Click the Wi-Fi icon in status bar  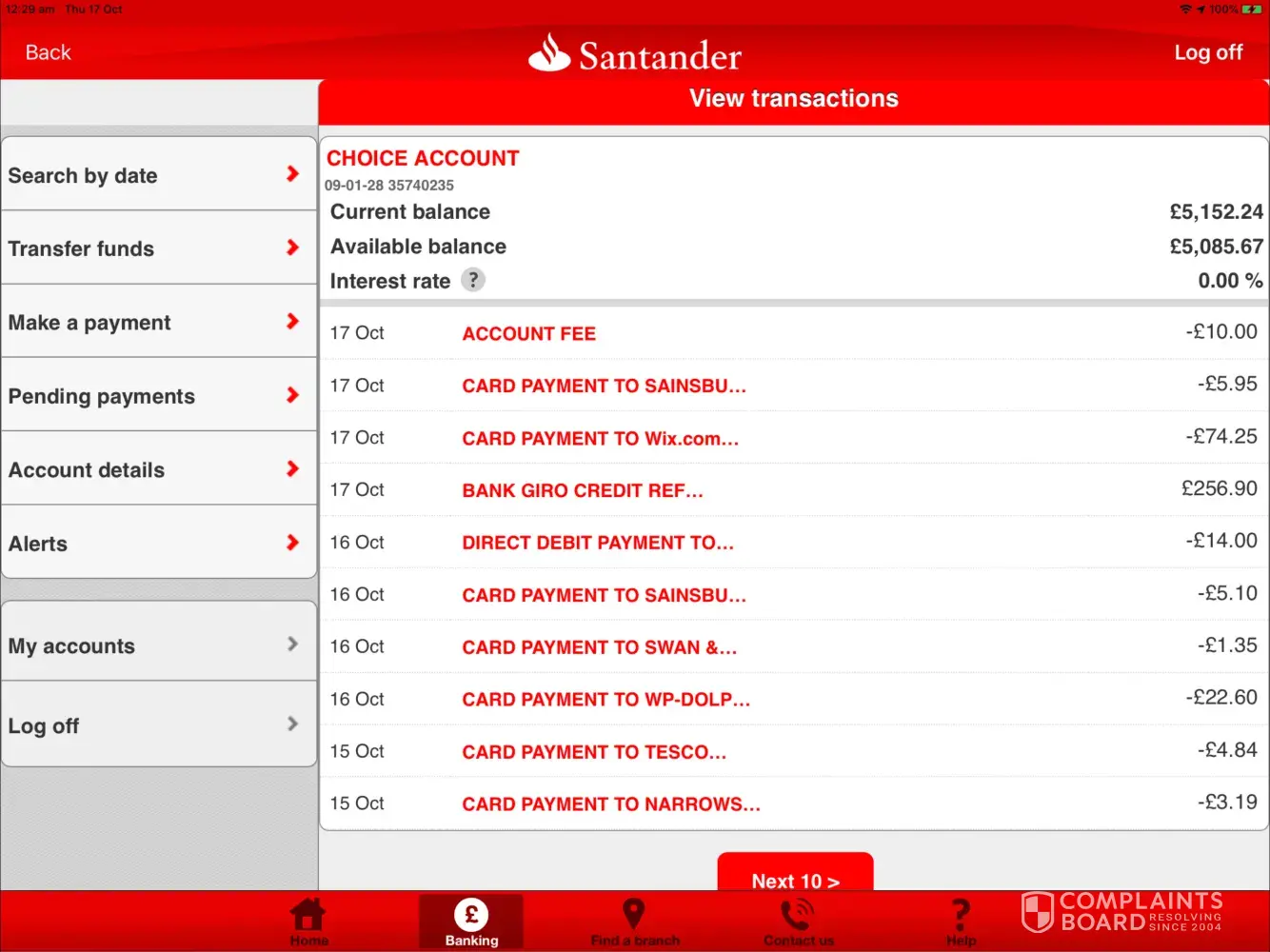1185,9
